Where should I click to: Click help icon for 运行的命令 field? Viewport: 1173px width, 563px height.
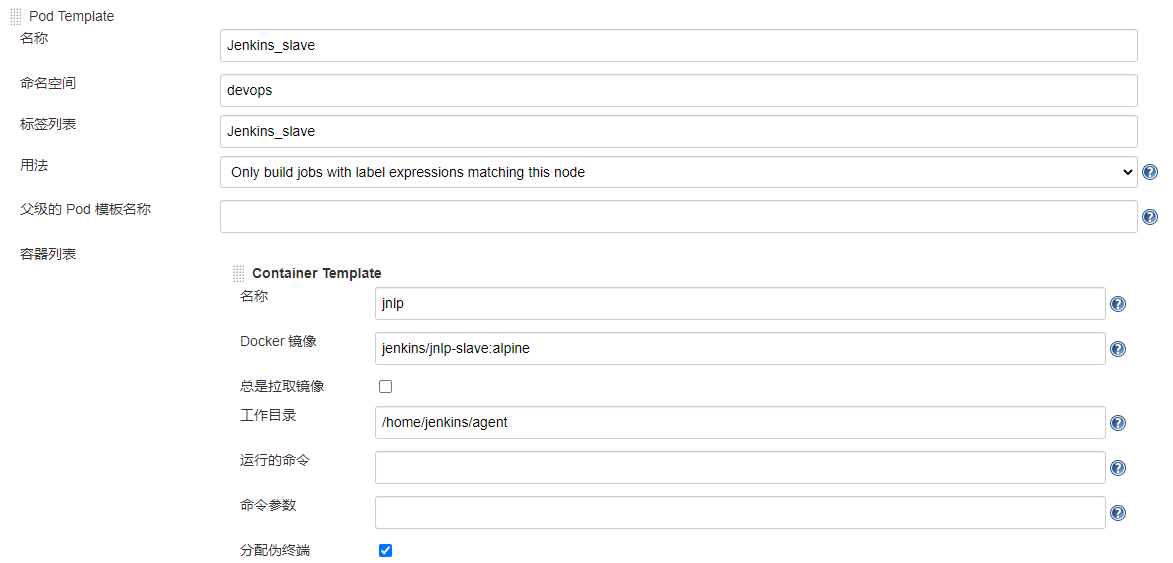click(1118, 468)
